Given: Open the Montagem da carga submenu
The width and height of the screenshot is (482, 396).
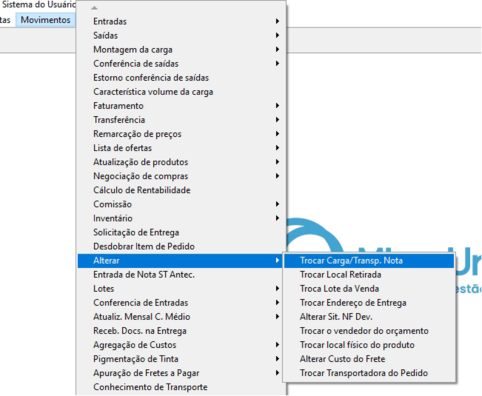Looking at the screenshot, I should (182, 49).
